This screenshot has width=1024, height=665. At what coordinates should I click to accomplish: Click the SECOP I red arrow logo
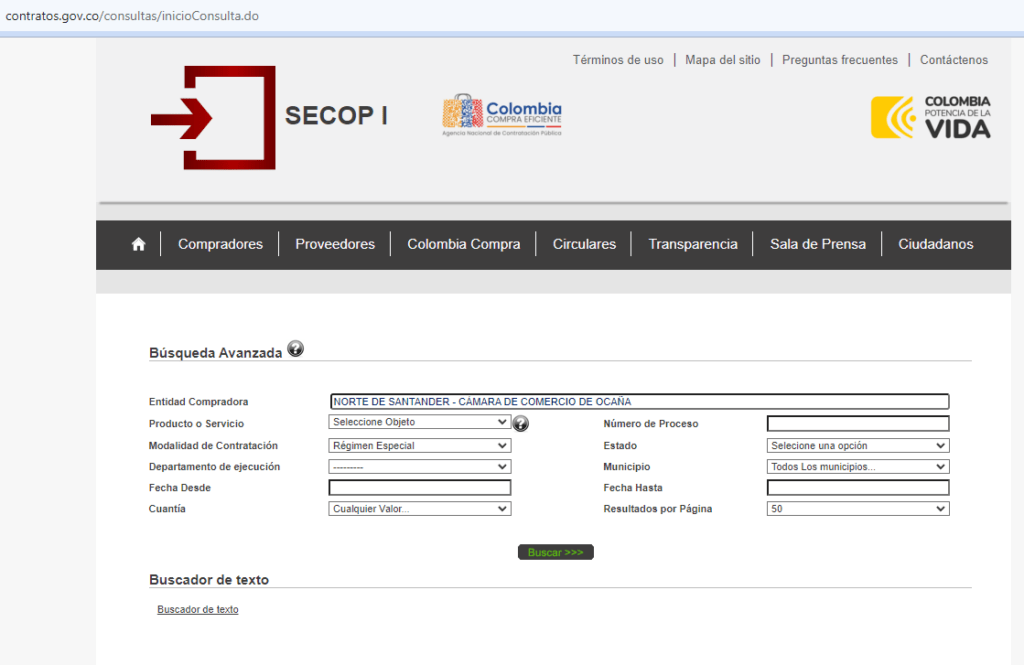point(213,118)
